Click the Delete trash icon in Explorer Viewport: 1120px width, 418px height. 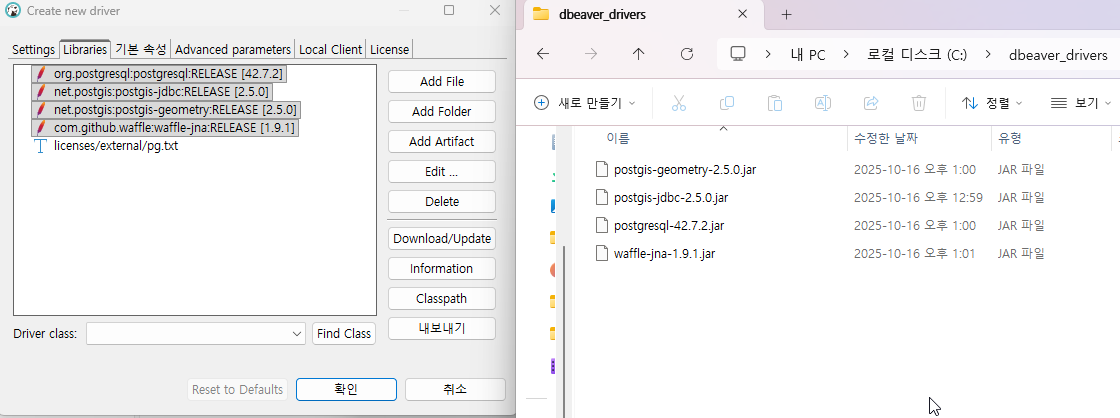(x=919, y=103)
